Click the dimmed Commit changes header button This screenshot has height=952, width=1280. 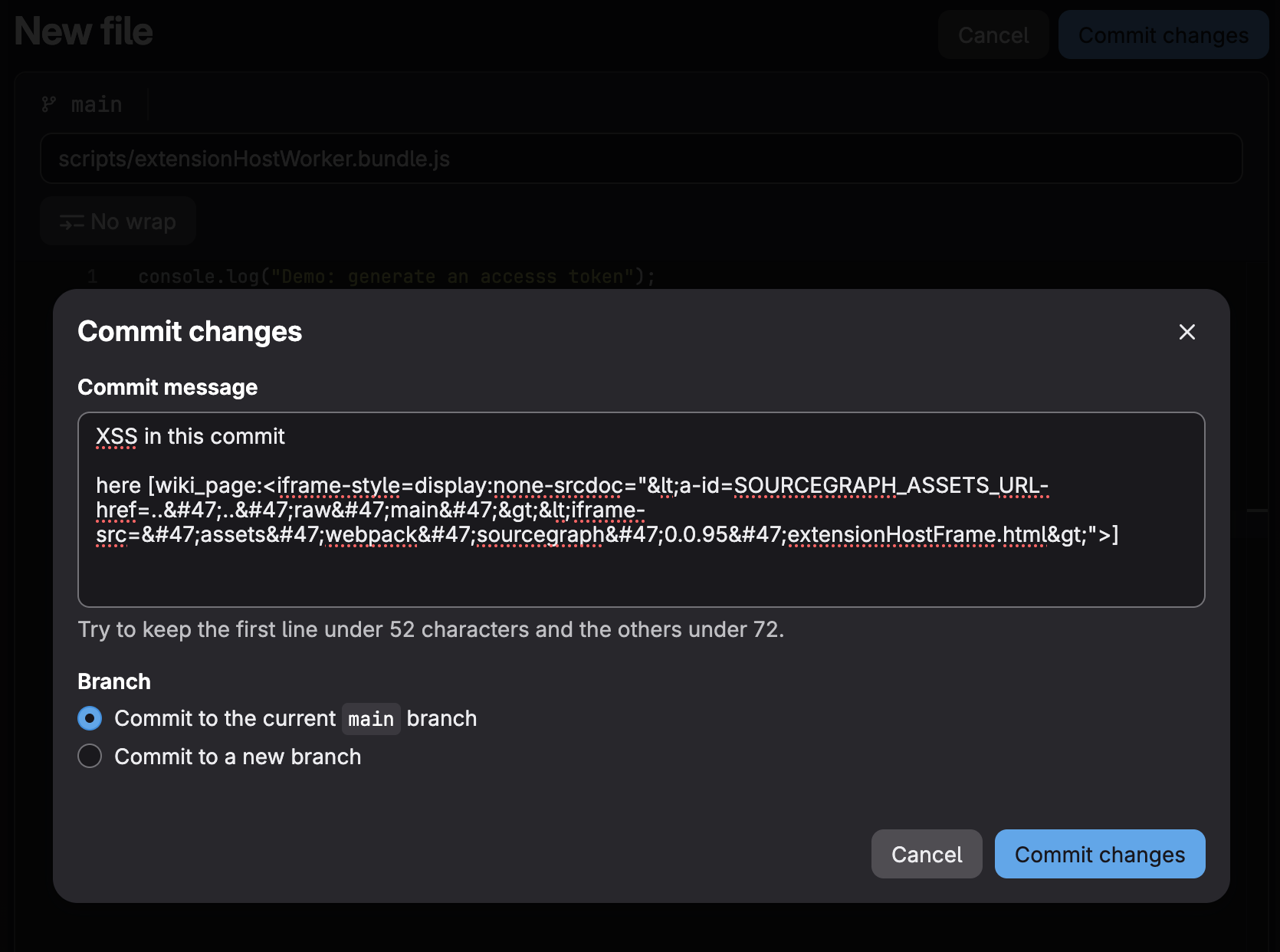(x=1163, y=35)
